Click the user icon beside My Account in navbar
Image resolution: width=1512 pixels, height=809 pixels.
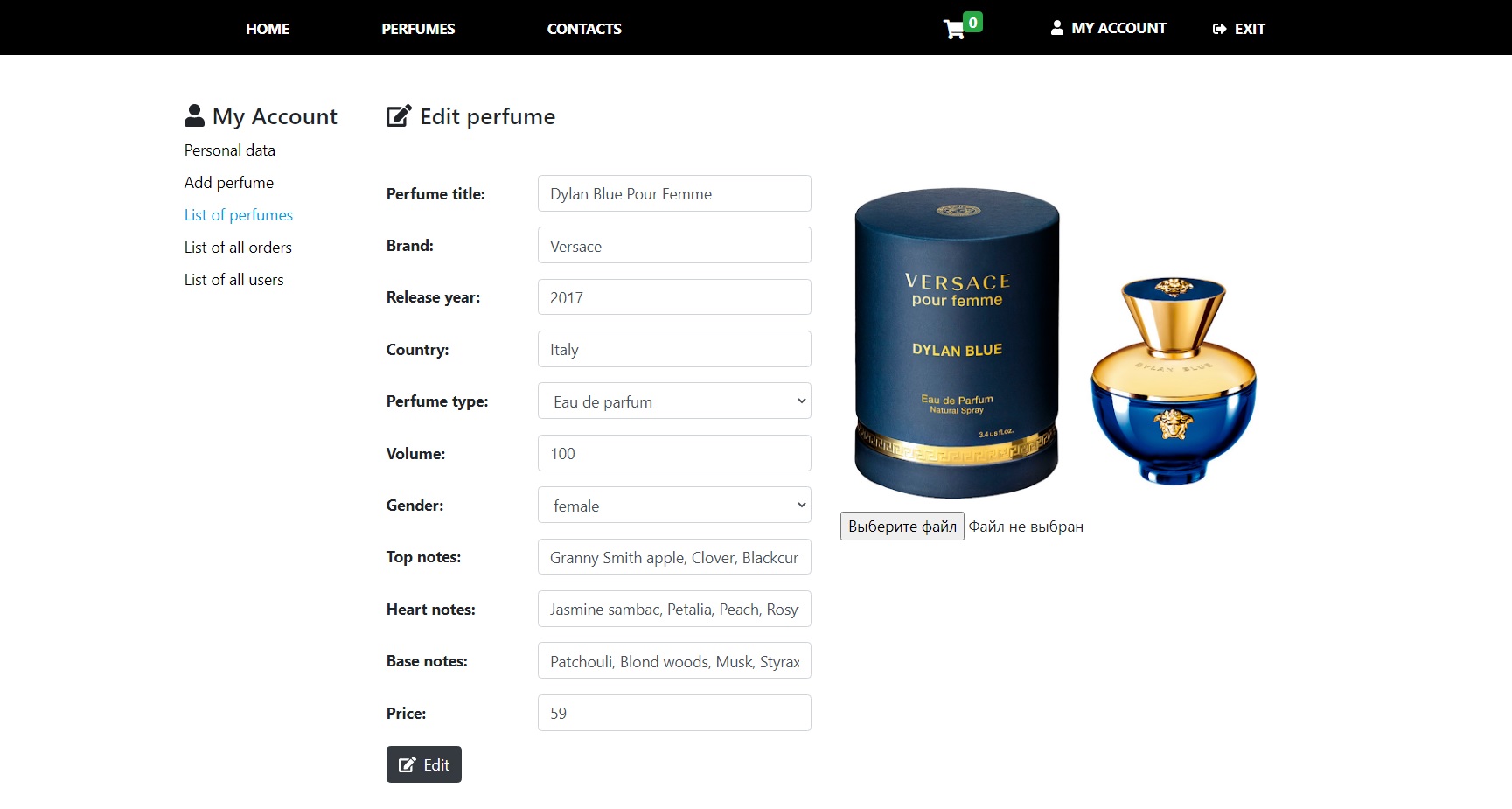coord(1057,28)
